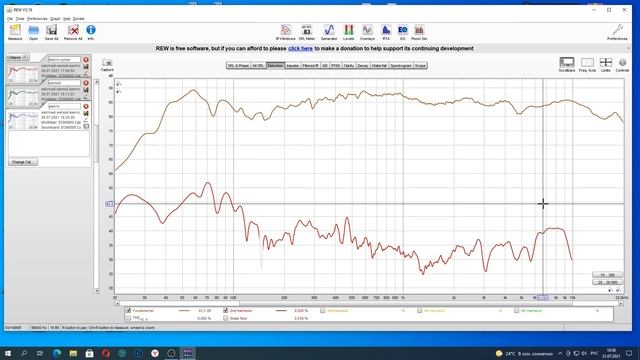Switch to Filtered IR tab
Viewport: 640px width, 360px height.
click(x=311, y=65)
